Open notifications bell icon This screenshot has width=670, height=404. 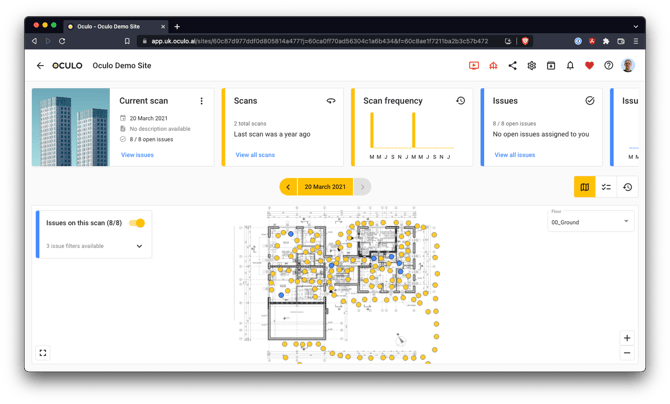click(570, 66)
